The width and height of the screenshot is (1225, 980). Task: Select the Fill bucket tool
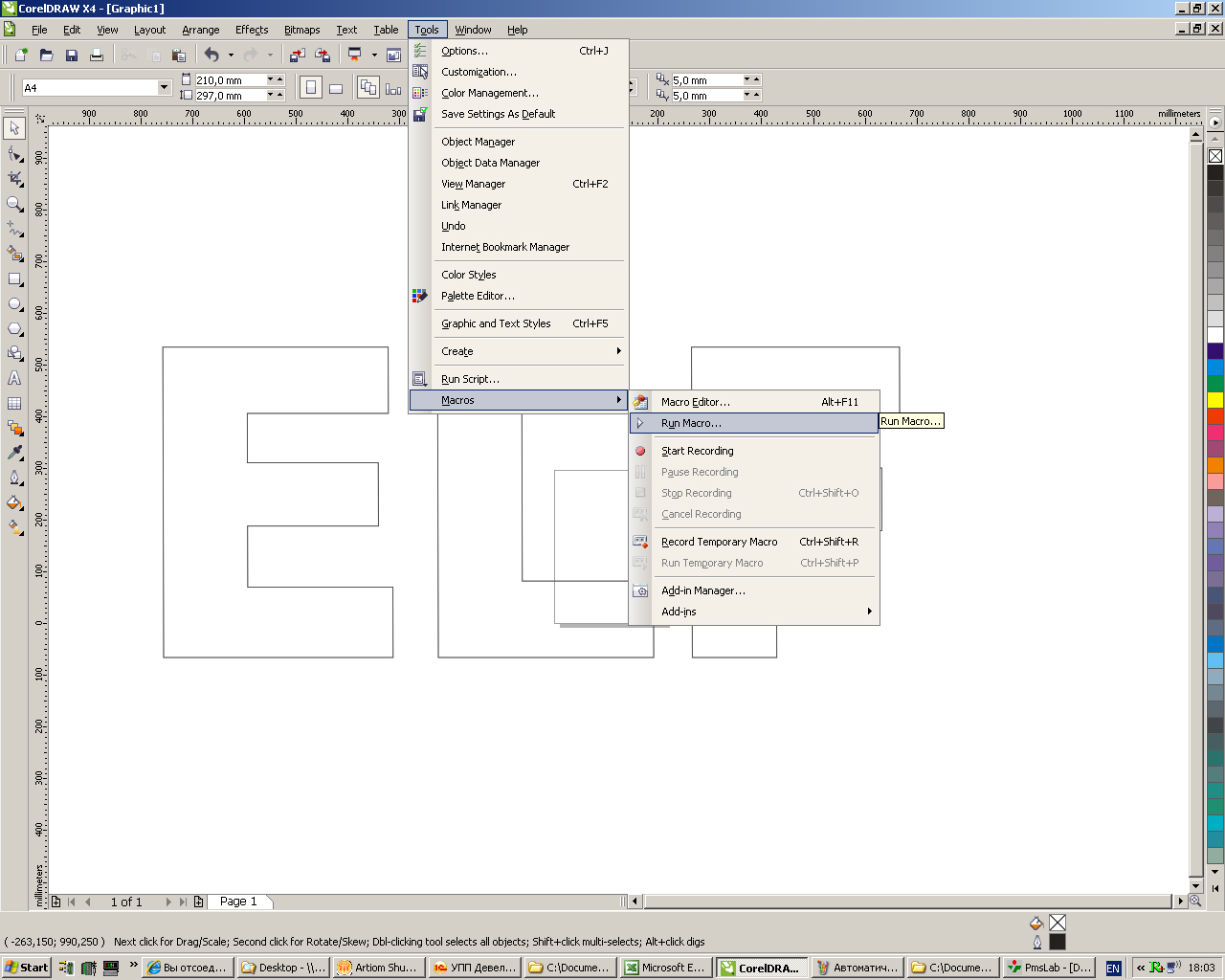point(14,502)
